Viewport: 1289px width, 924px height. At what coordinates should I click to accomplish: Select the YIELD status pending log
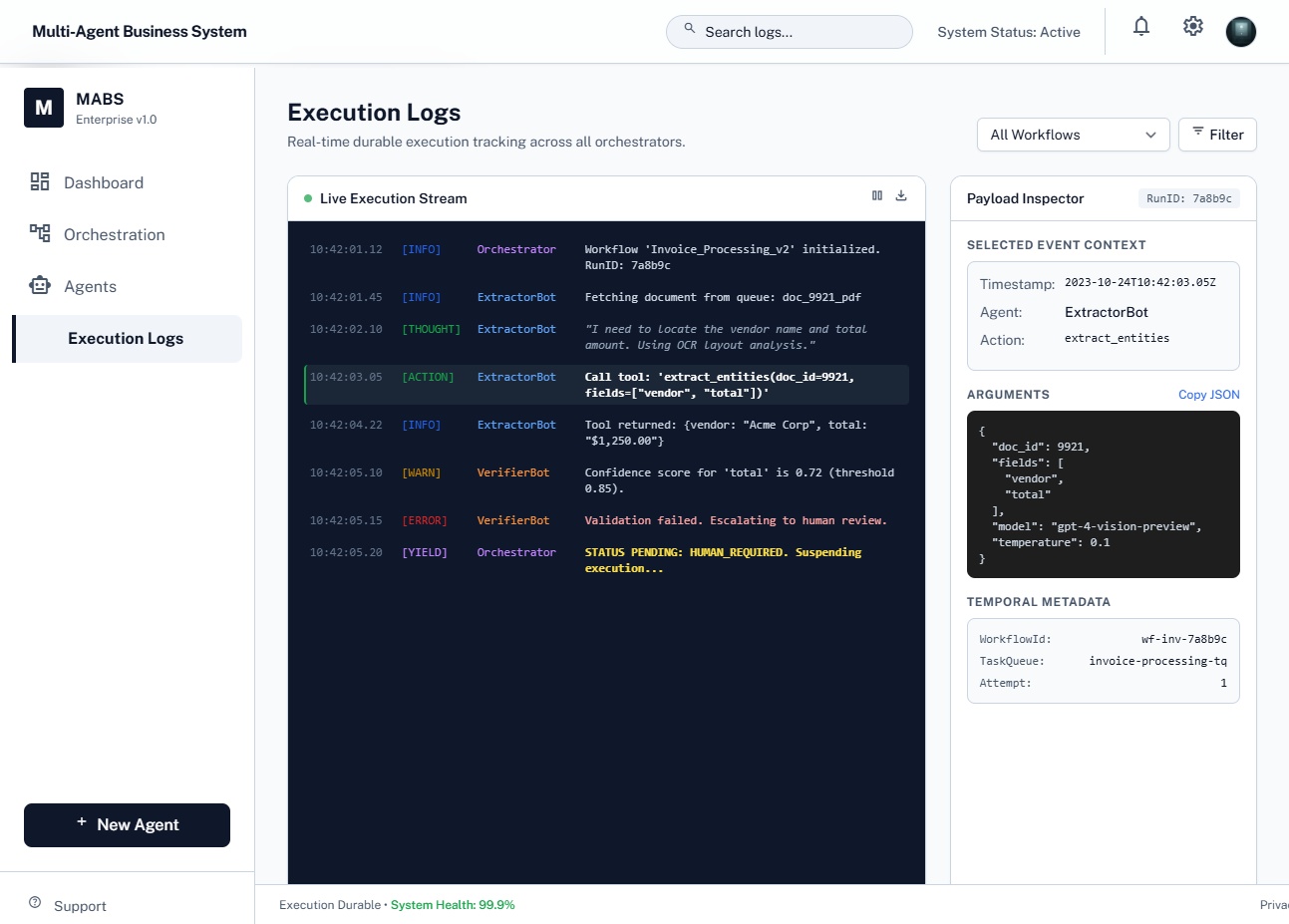(606, 560)
